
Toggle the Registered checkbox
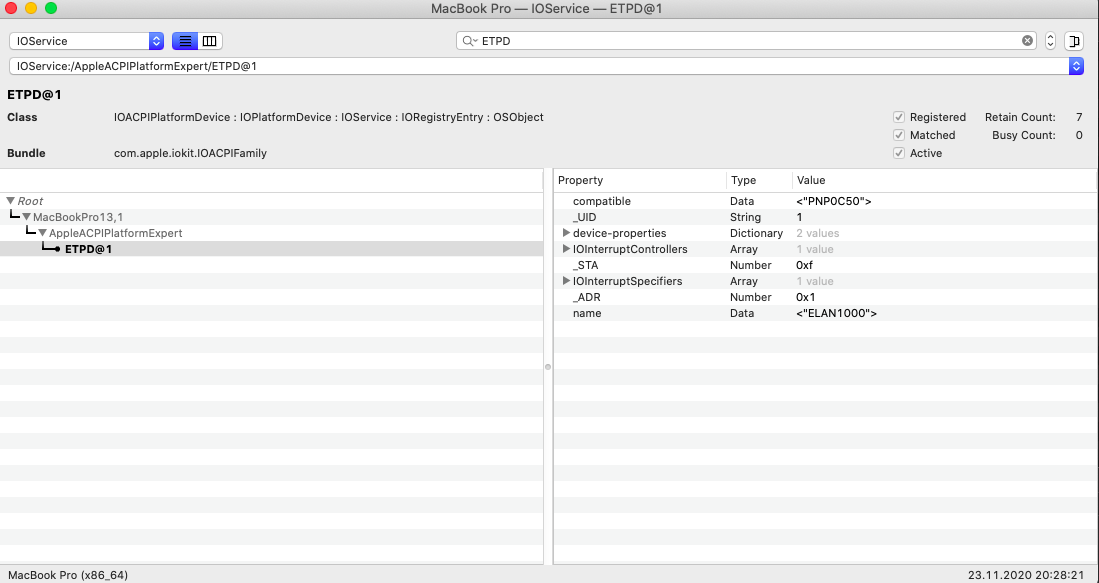[899, 116]
